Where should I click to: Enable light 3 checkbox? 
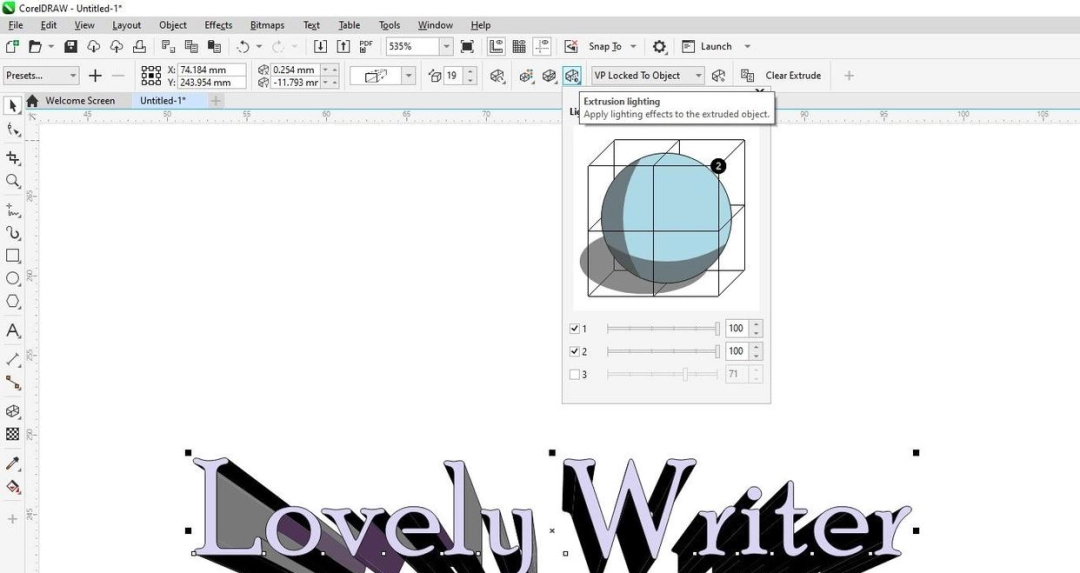(x=574, y=375)
